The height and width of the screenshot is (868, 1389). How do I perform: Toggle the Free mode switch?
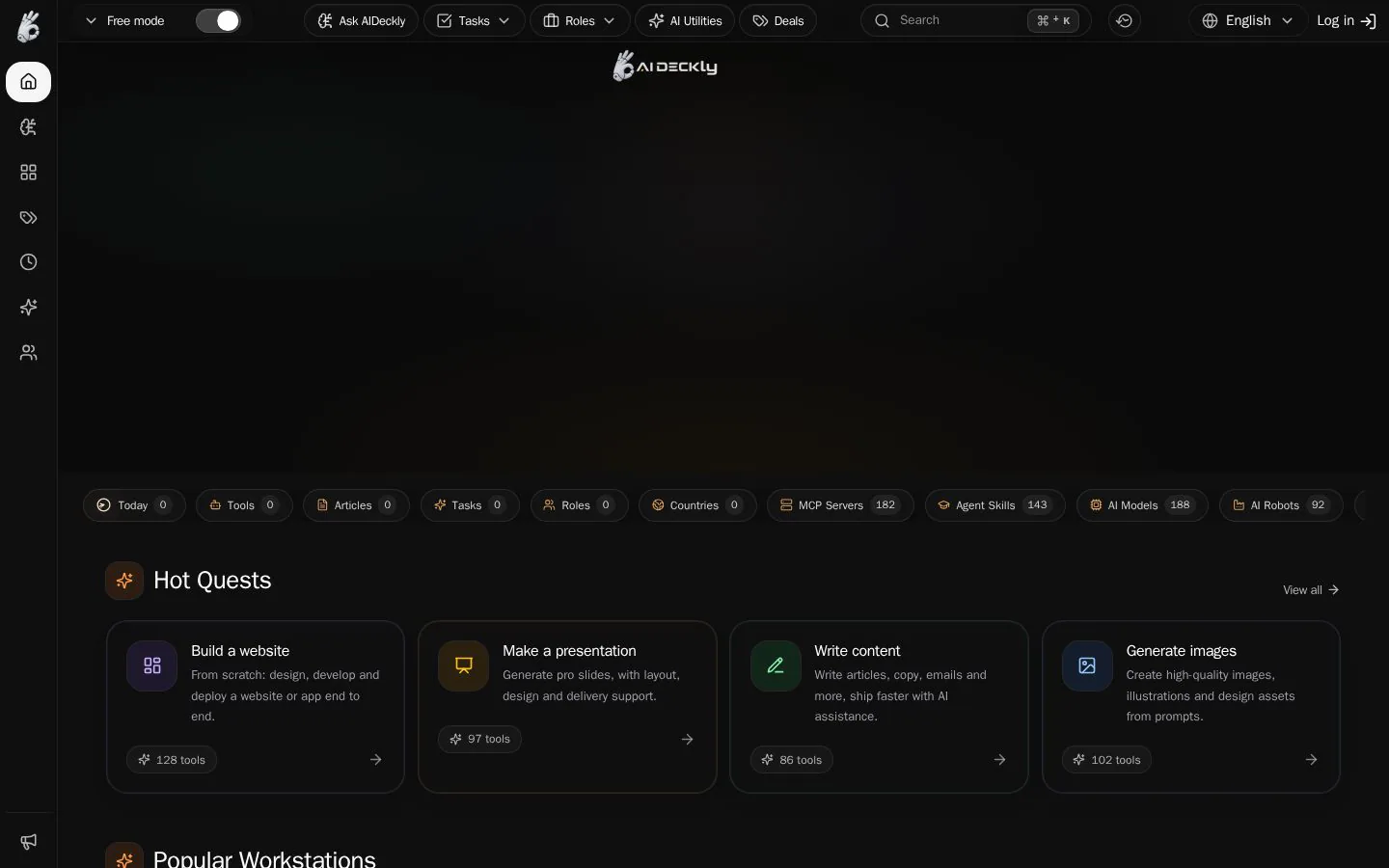218,20
